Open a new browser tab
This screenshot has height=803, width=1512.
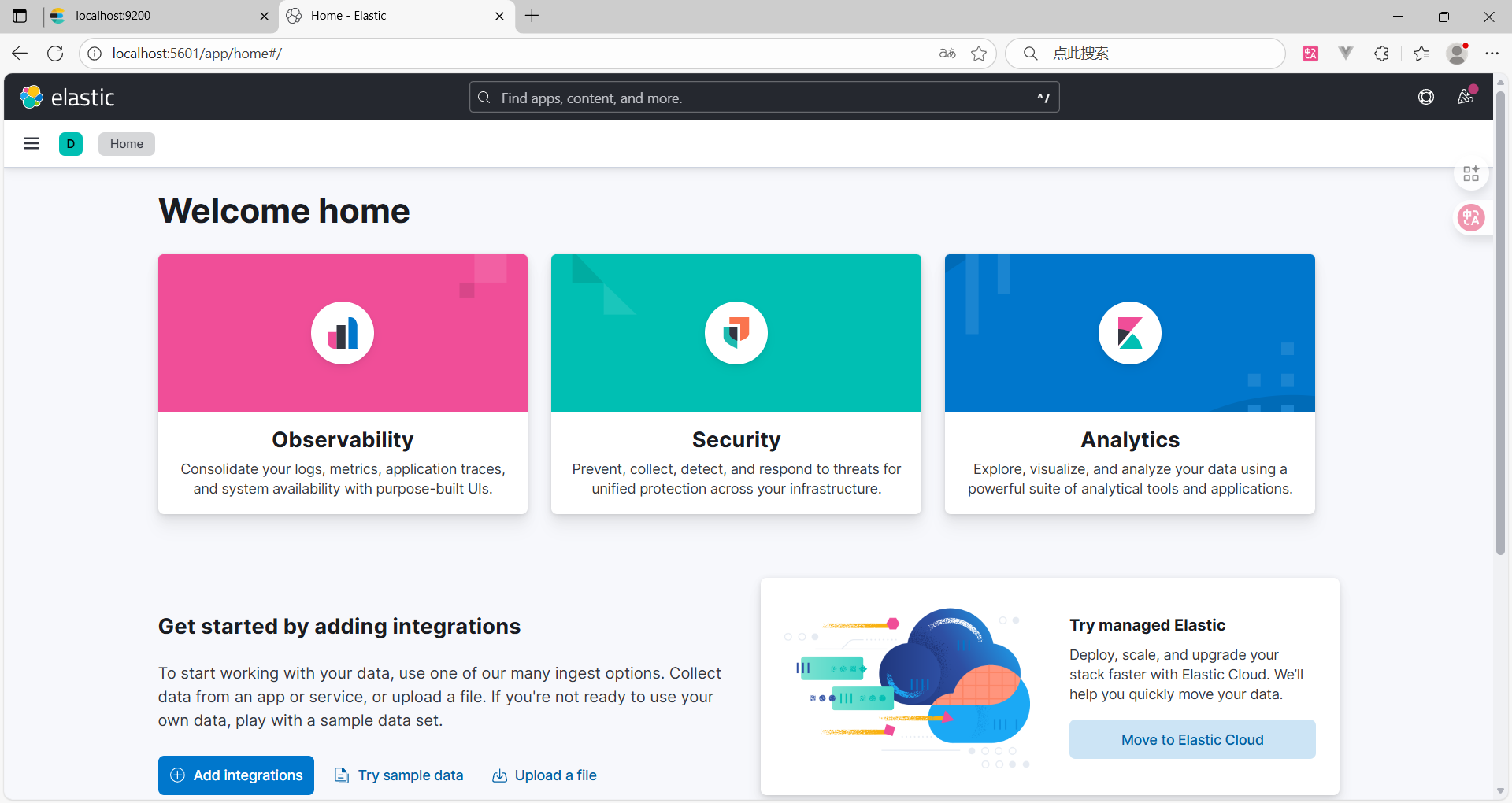coord(532,16)
